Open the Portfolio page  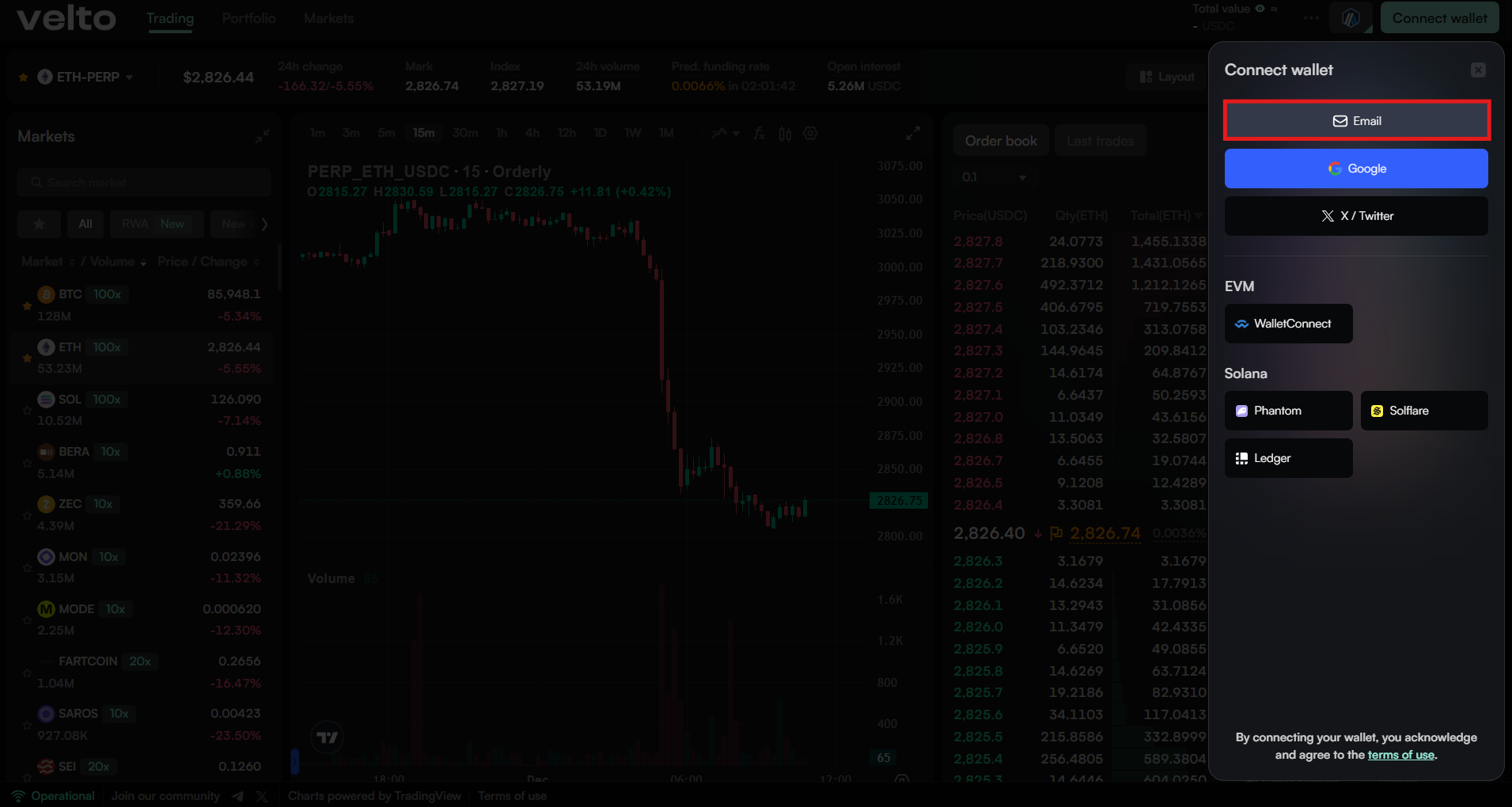click(x=248, y=18)
